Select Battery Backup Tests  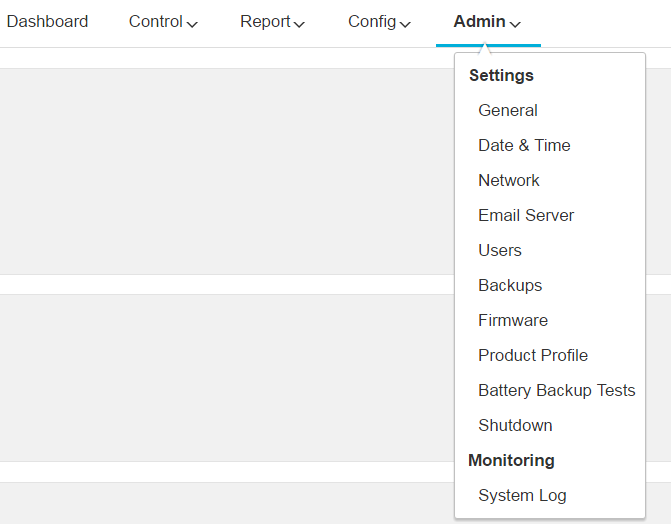[x=556, y=391]
